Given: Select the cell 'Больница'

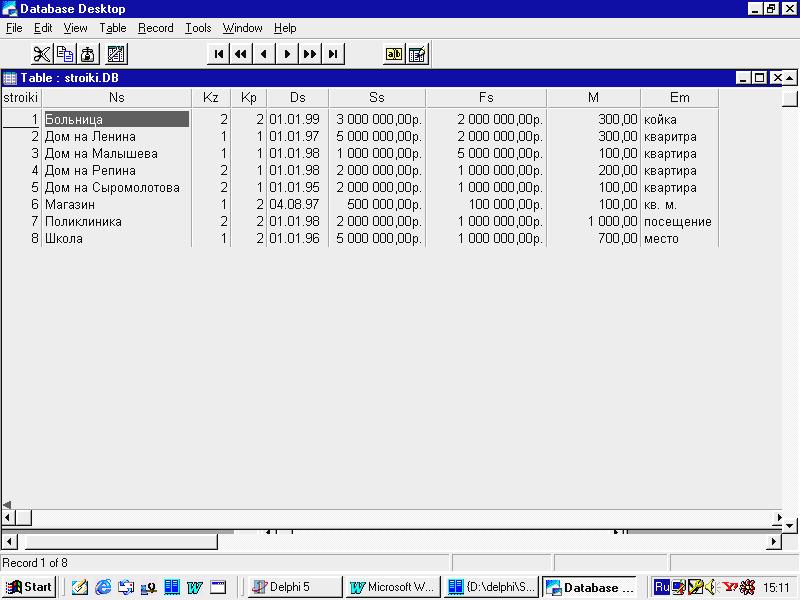Looking at the screenshot, I should coord(116,119).
